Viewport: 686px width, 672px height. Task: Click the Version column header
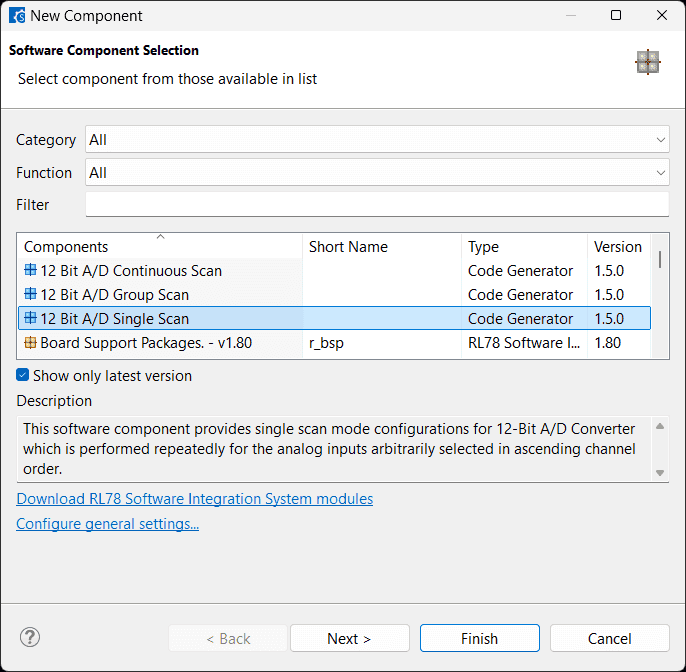coord(618,247)
